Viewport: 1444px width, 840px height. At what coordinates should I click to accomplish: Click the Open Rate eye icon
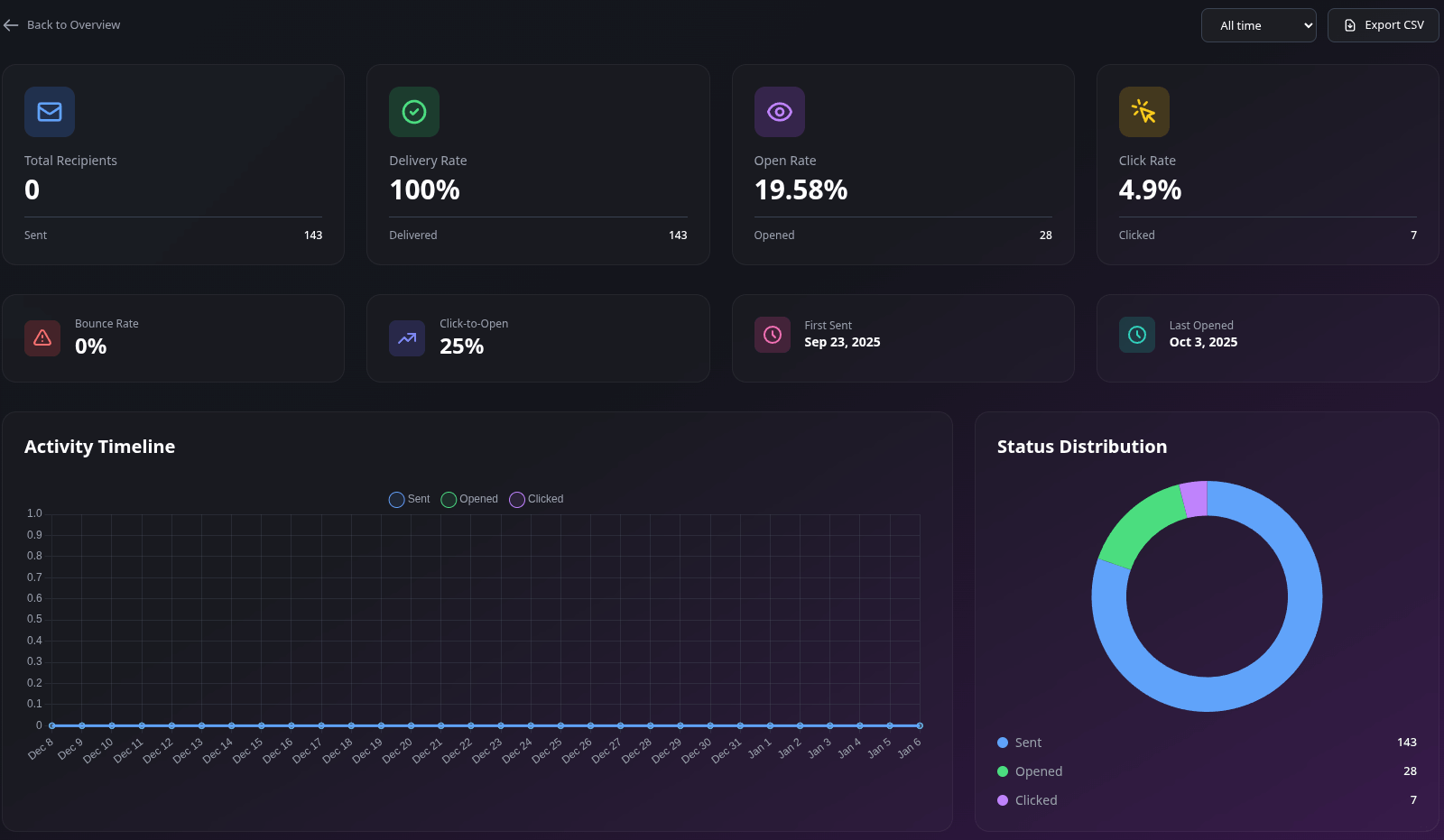click(x=779, y=112)
